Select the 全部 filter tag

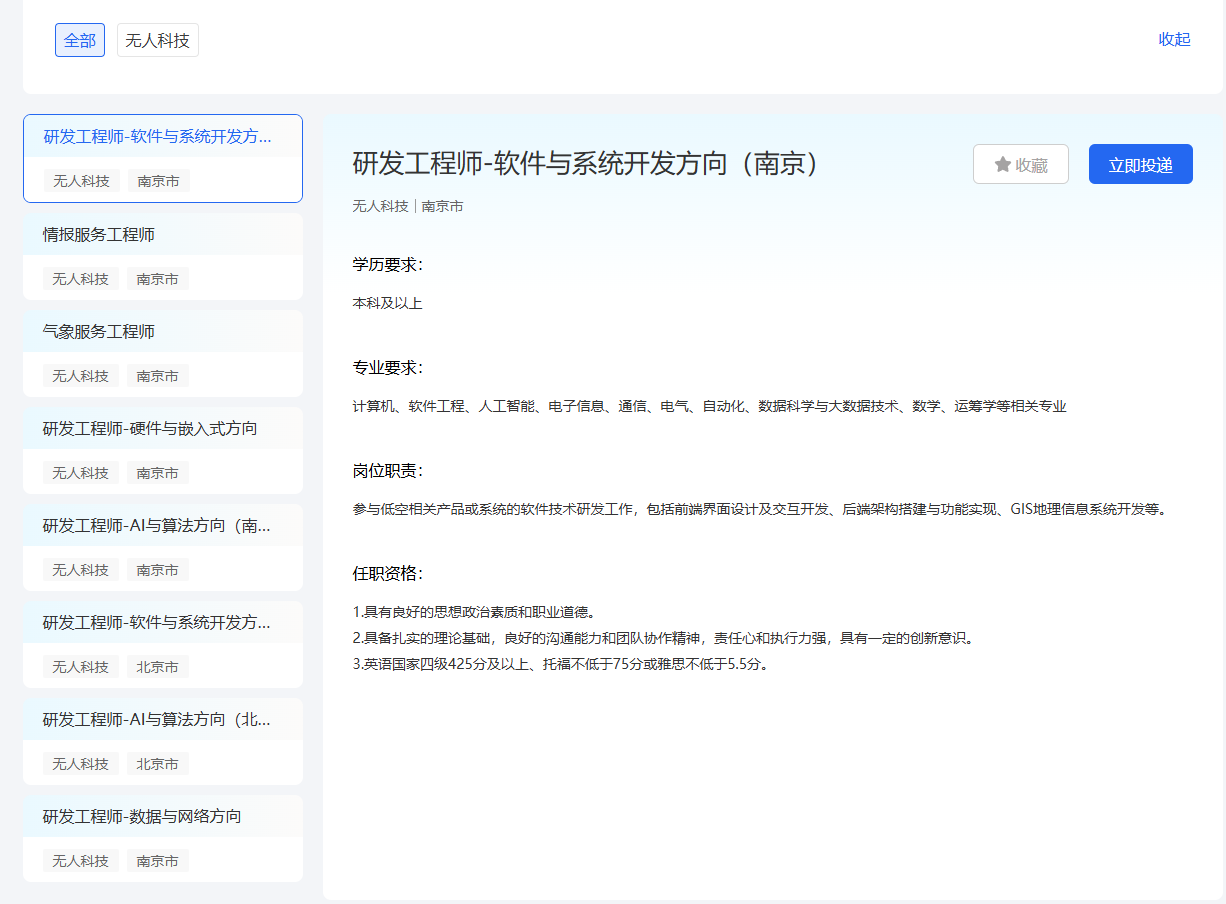[x=80, y=41]
